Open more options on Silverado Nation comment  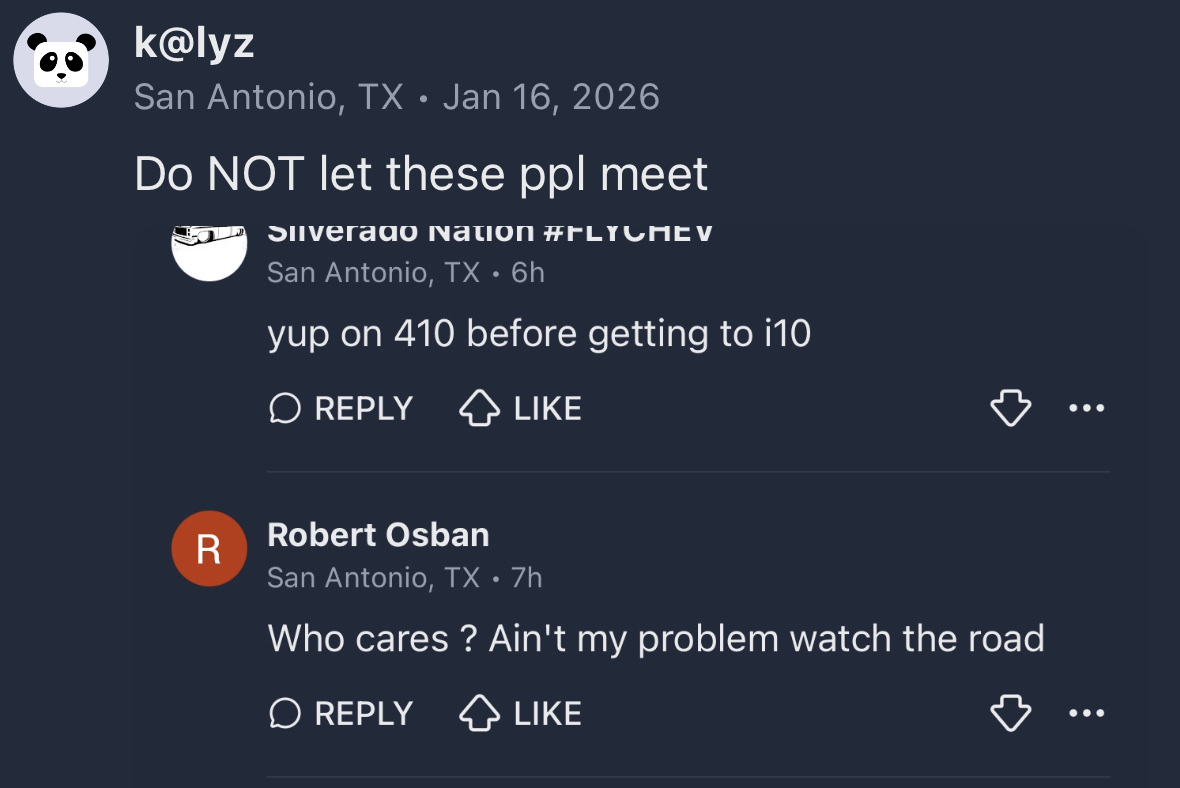coord(1087,408)
